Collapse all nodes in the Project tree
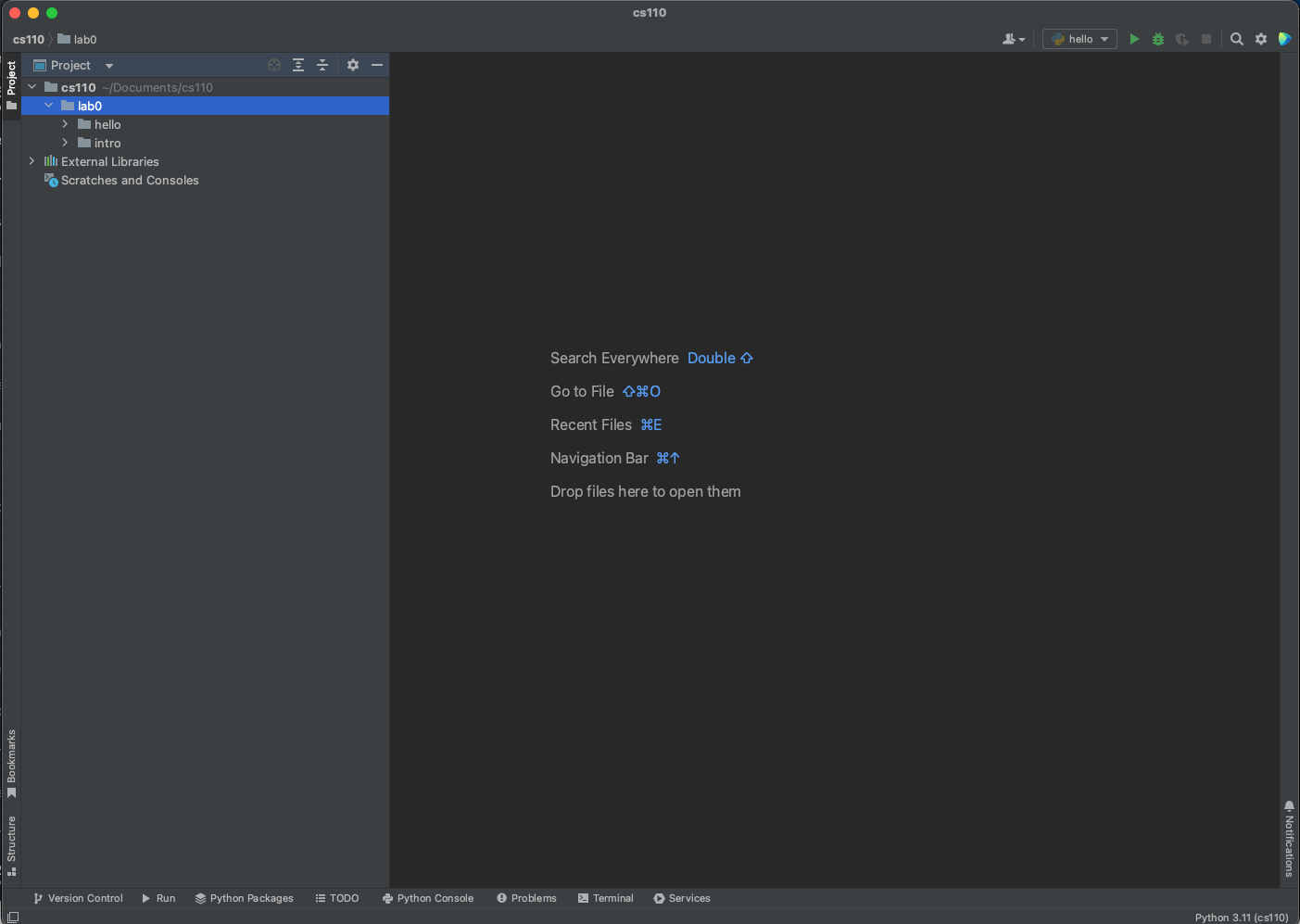This screenshot has height=924, width=1300. pyautogui.click(x=322, y=65)
